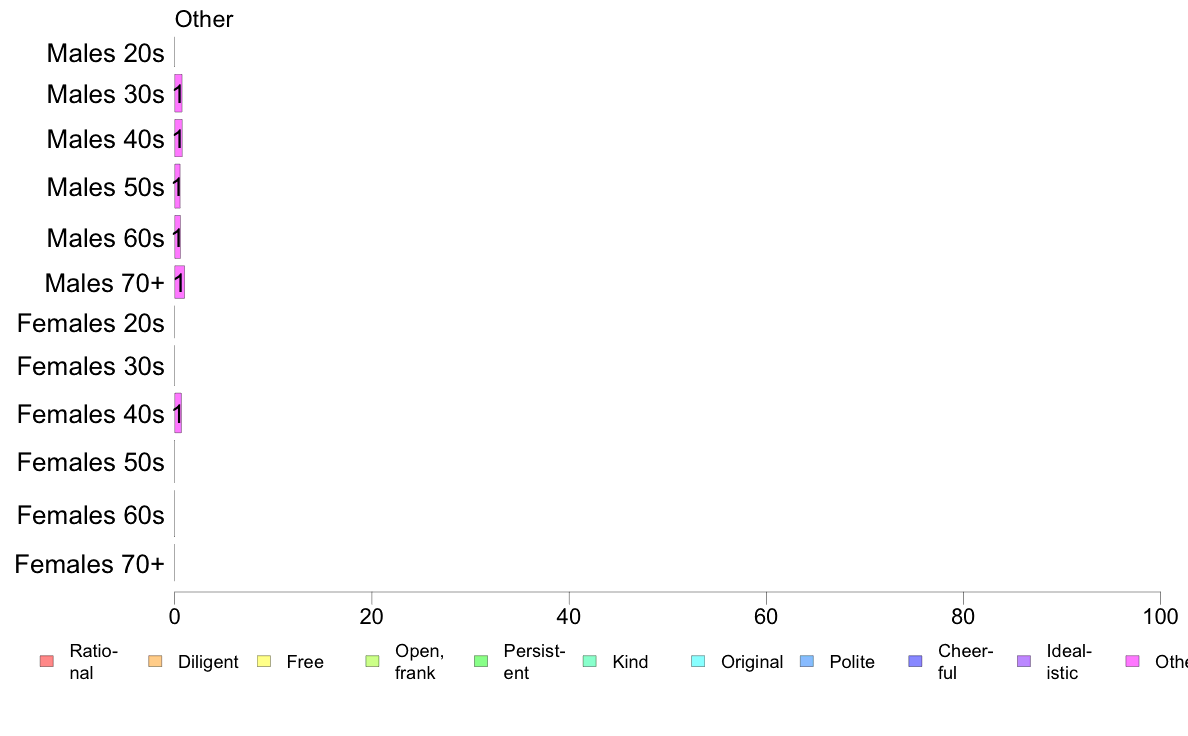Click the Other chart title
1188x736 pixels.
(x=204, y=19)
